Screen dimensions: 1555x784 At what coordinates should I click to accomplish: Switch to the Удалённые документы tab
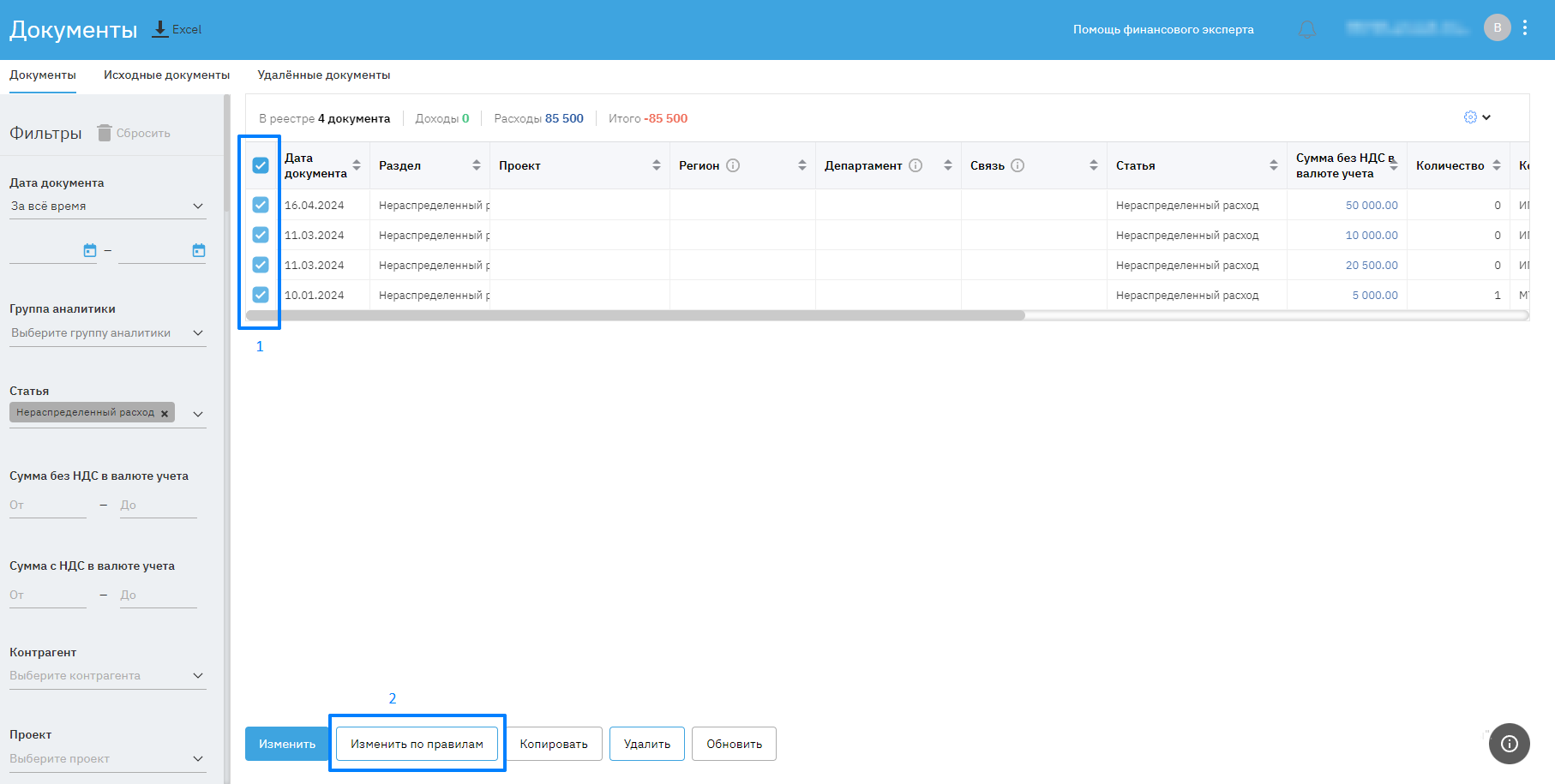[x=323, y=75]
